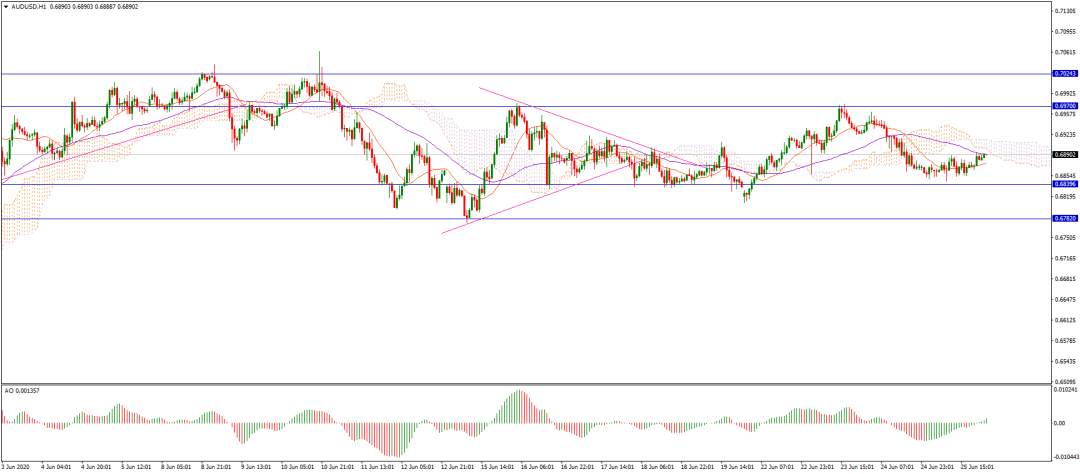Image resolution: width=1080 pixels, height=474 pixels.
Task: Click the 3 Jun 2020 time label
Action: (x=14, y=466)
